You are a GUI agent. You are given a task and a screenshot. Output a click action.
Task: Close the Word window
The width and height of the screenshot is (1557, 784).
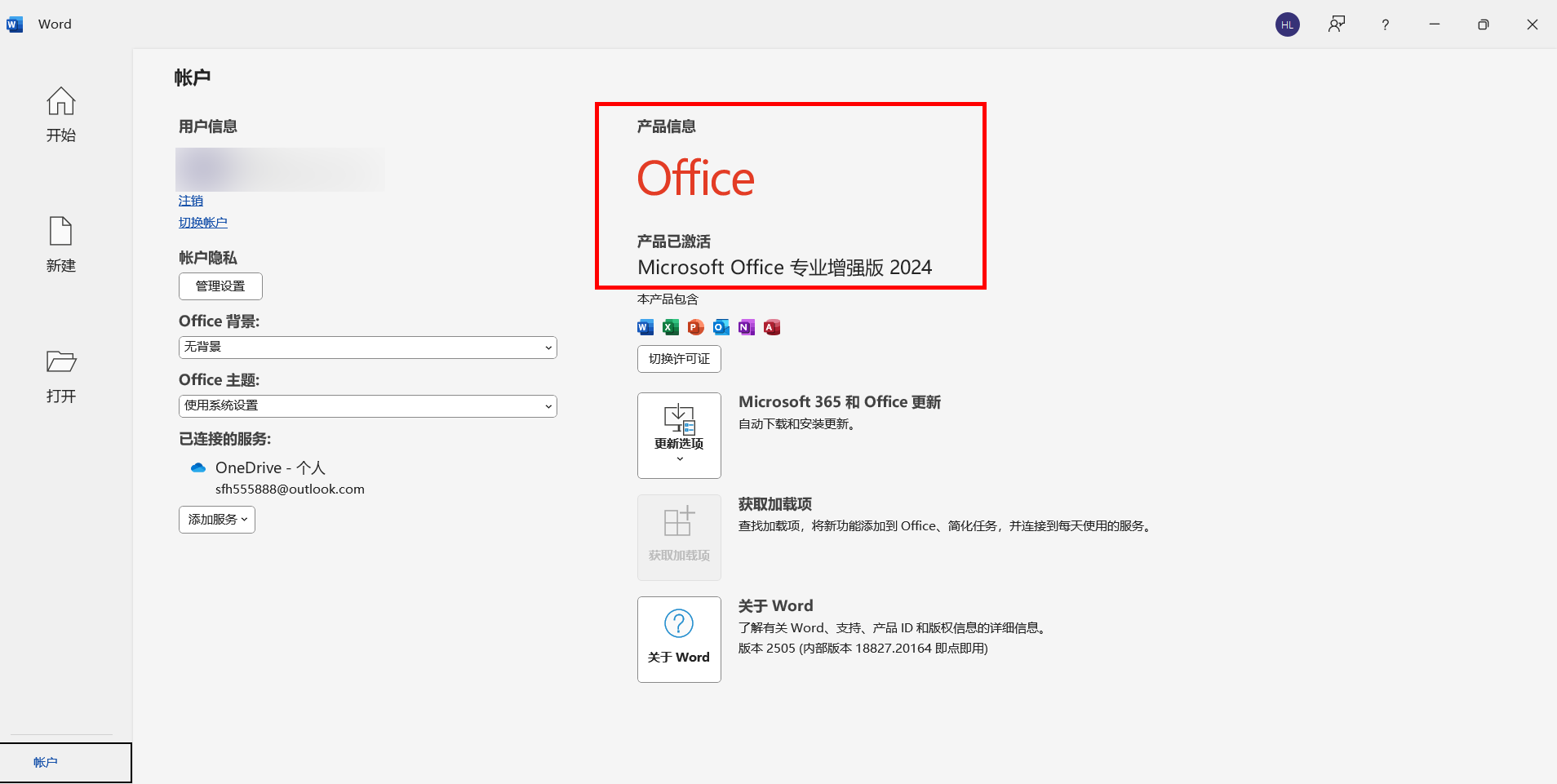point(1533,24)
